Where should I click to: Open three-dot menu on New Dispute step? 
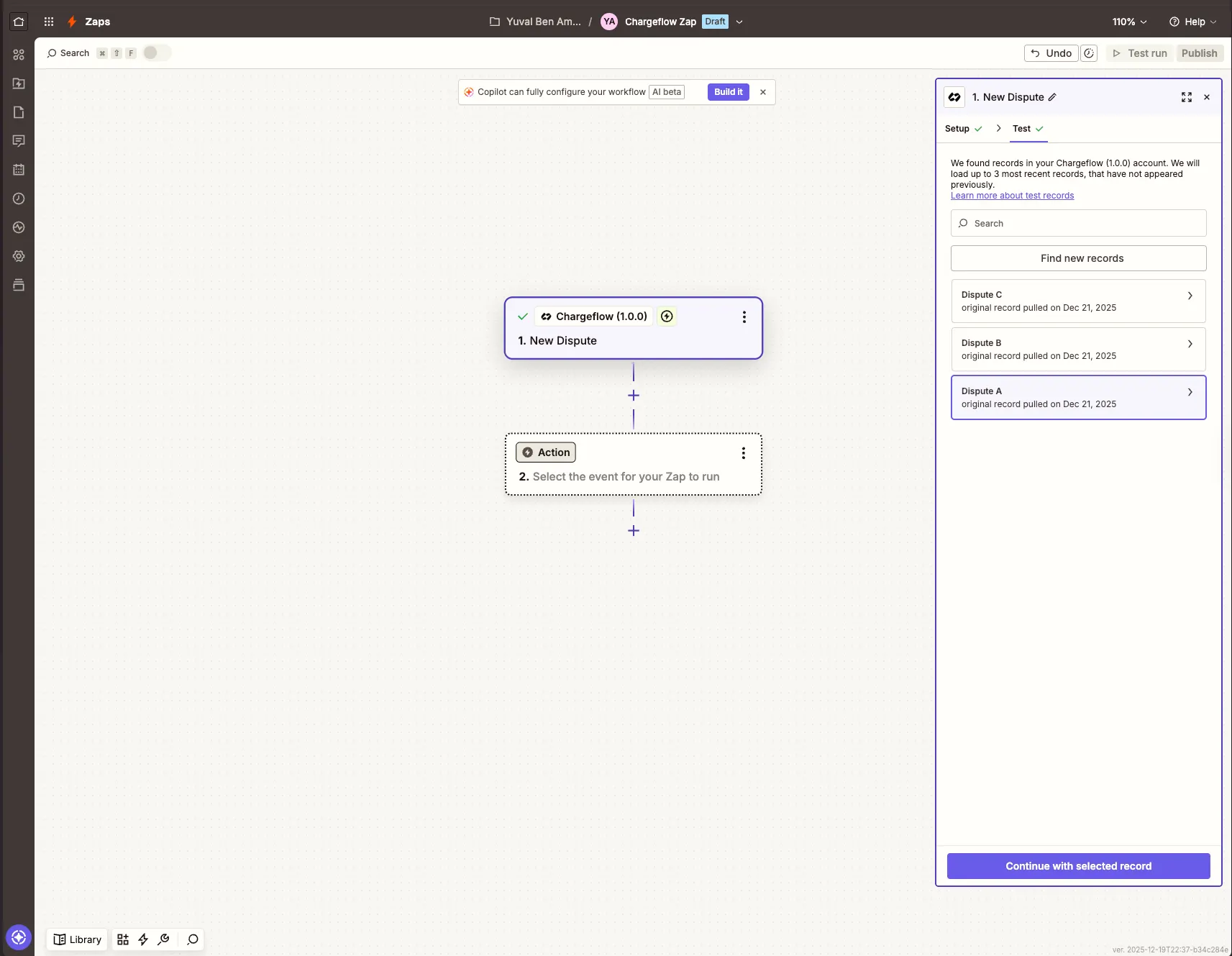coord(744,317)
